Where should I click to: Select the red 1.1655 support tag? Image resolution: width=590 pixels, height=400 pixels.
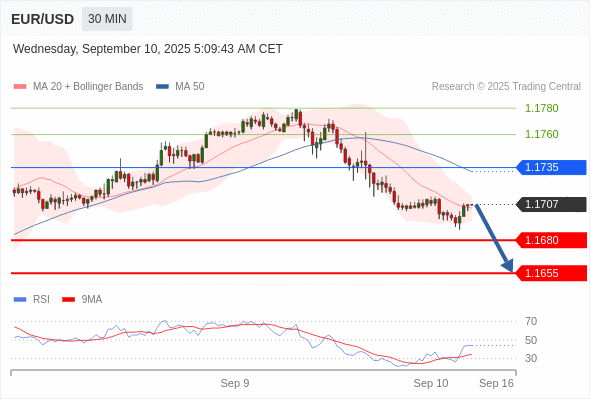[x=551, y=273]
